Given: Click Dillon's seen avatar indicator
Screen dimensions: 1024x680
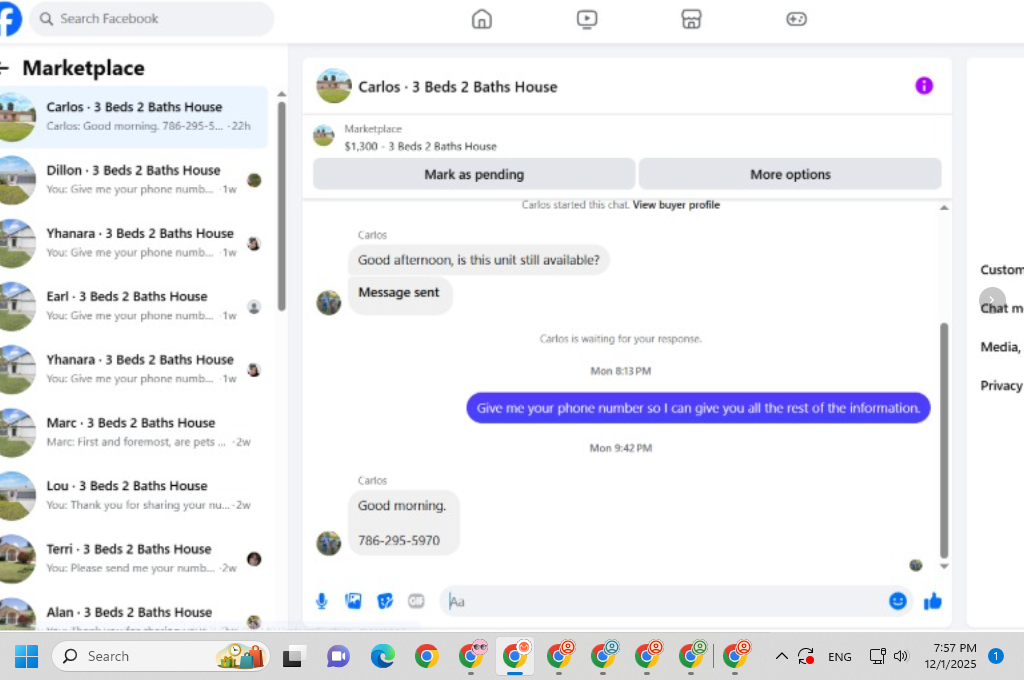Looking at the screenshot, I should 254,180.
